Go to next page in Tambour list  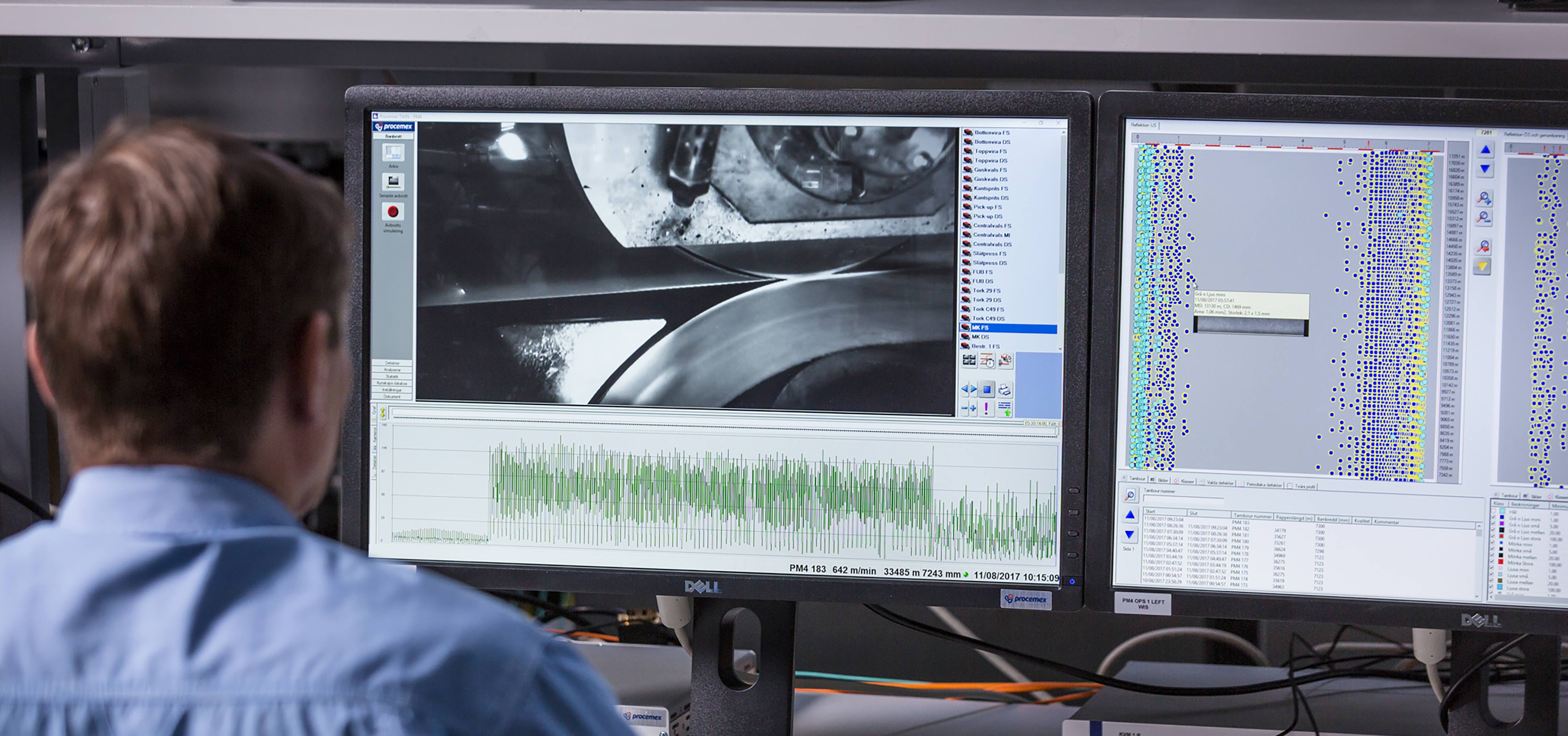pyautogui.click(x=1130, y=535)
